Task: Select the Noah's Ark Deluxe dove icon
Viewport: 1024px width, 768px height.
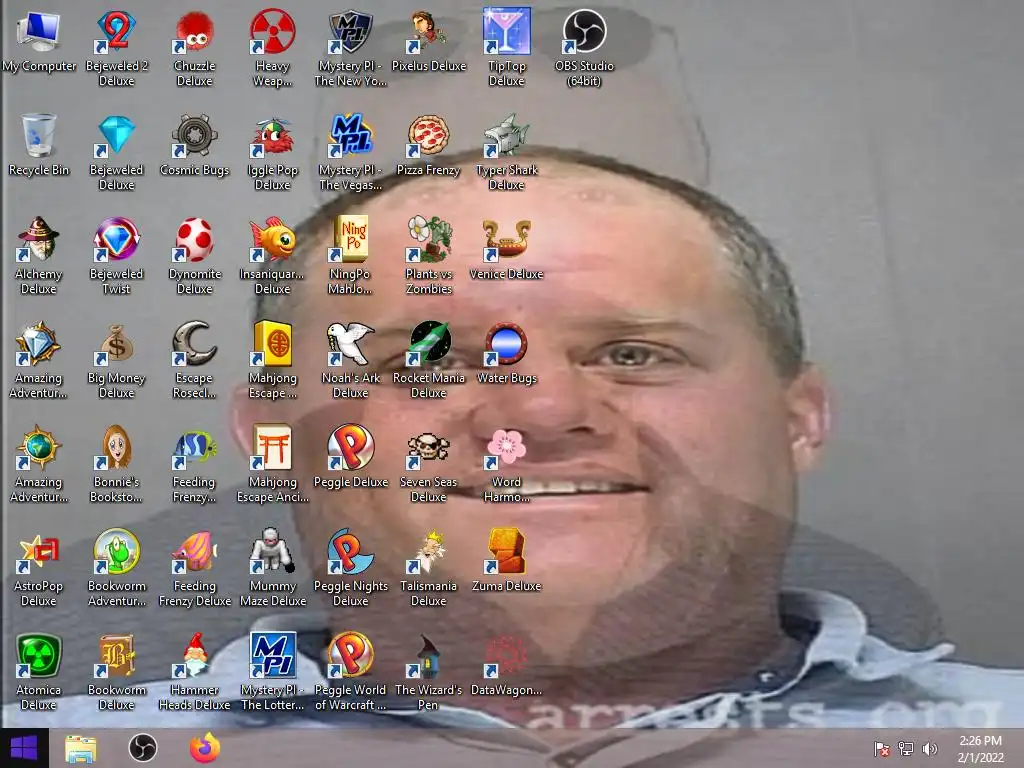Action: 351,343
